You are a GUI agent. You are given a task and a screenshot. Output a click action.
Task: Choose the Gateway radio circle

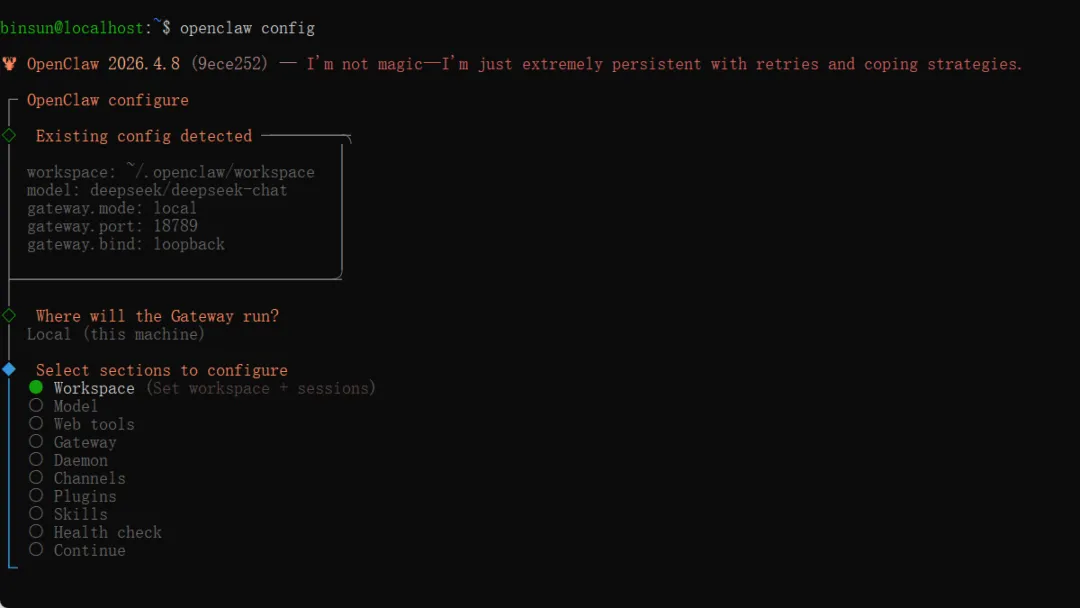[36, 441]
